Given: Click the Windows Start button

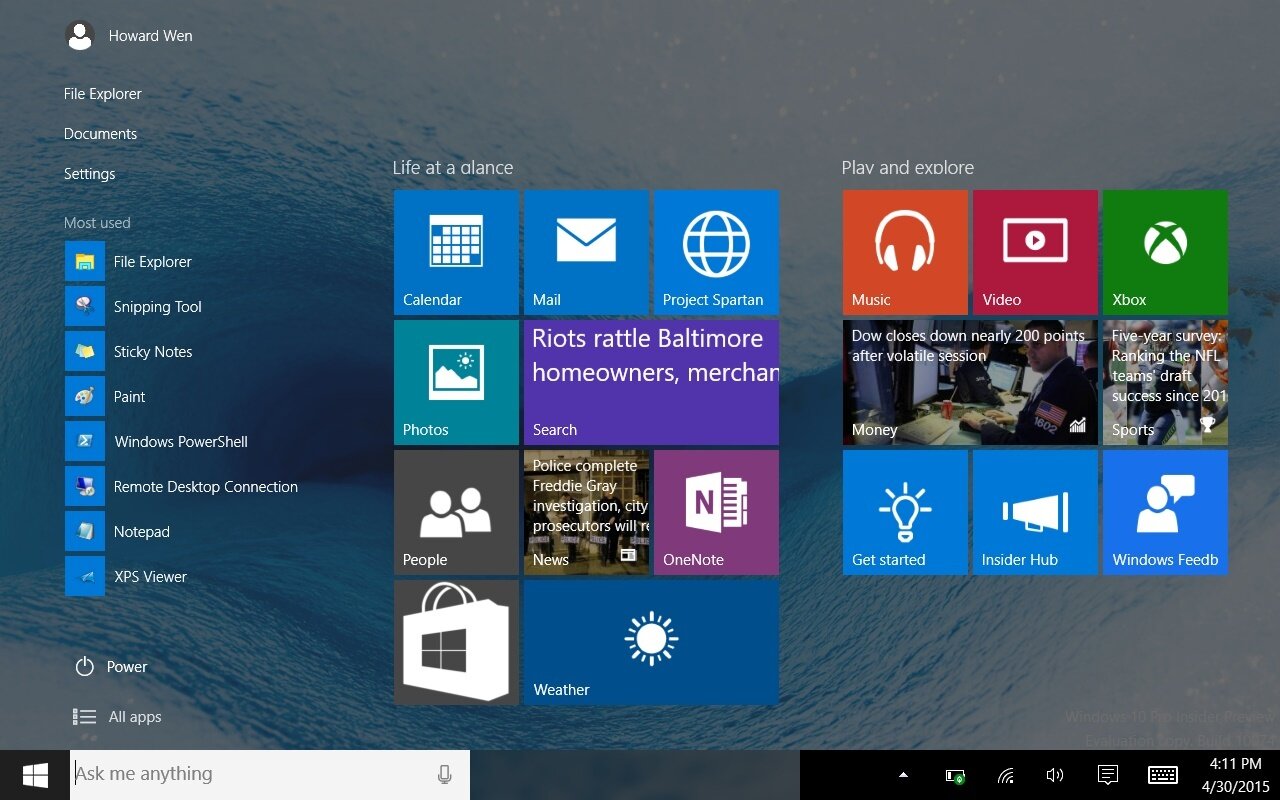Looking at the screenshot, I should tap(35, 775).
